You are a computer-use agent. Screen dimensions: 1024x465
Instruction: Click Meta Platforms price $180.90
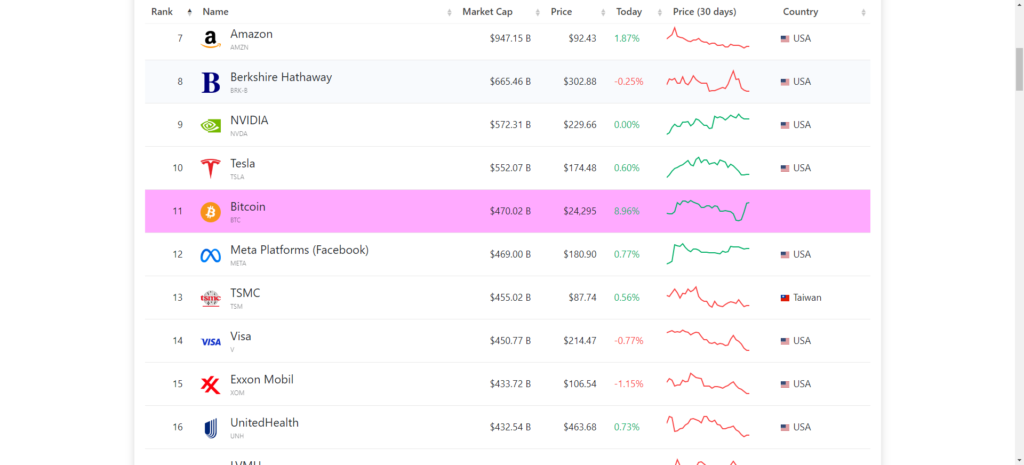(x=580, y=255)
